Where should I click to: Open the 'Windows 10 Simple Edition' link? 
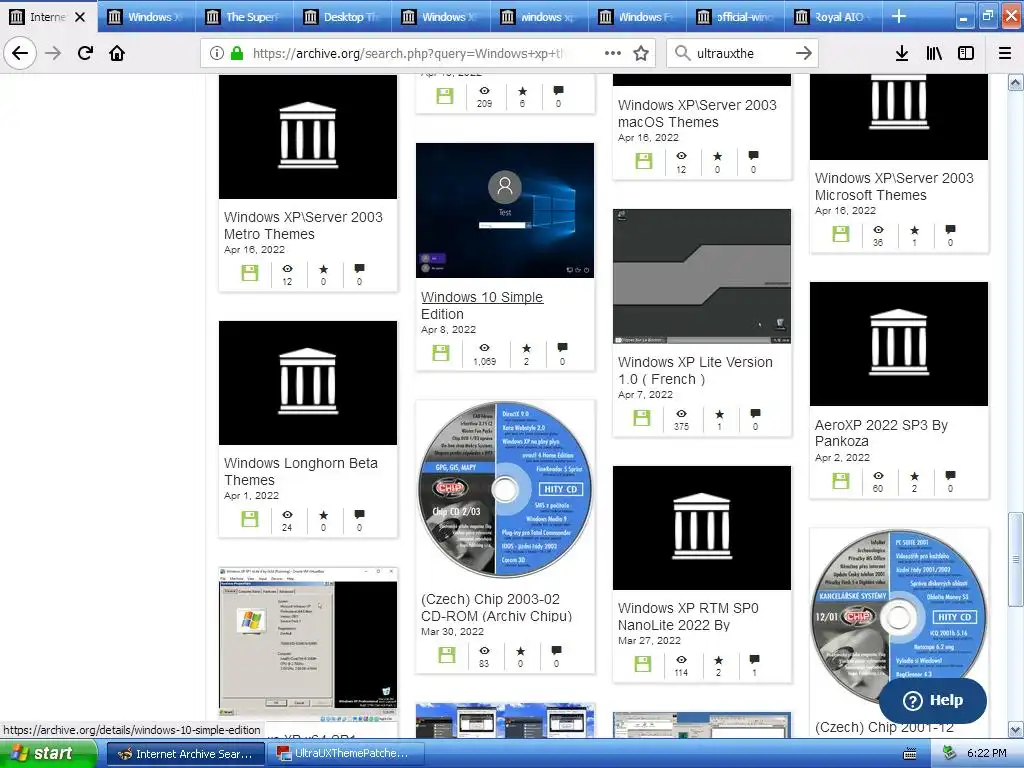coord(482,305)
